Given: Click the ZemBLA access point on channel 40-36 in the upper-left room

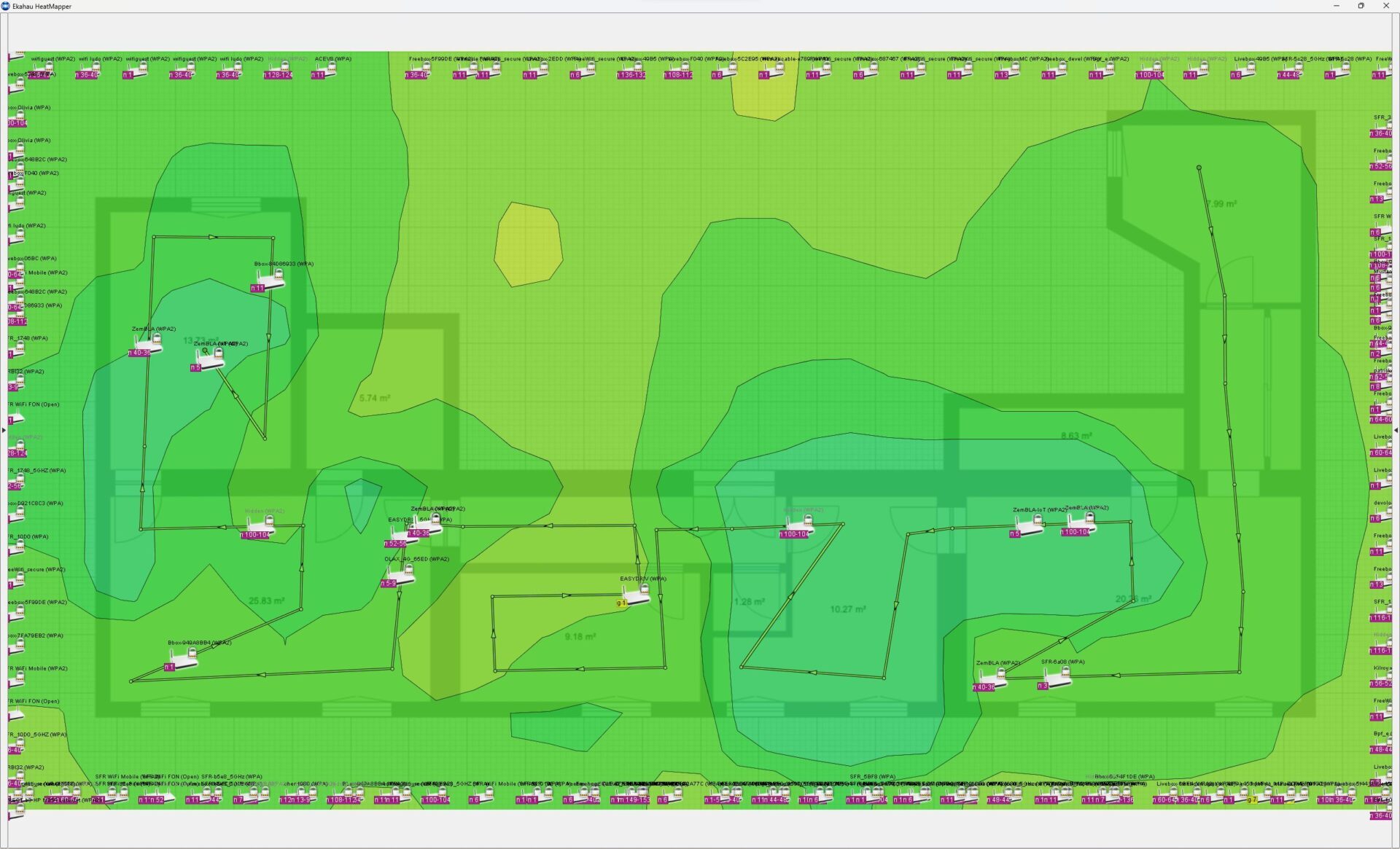Looking at the screenshot, I should (x=148, y=344).
